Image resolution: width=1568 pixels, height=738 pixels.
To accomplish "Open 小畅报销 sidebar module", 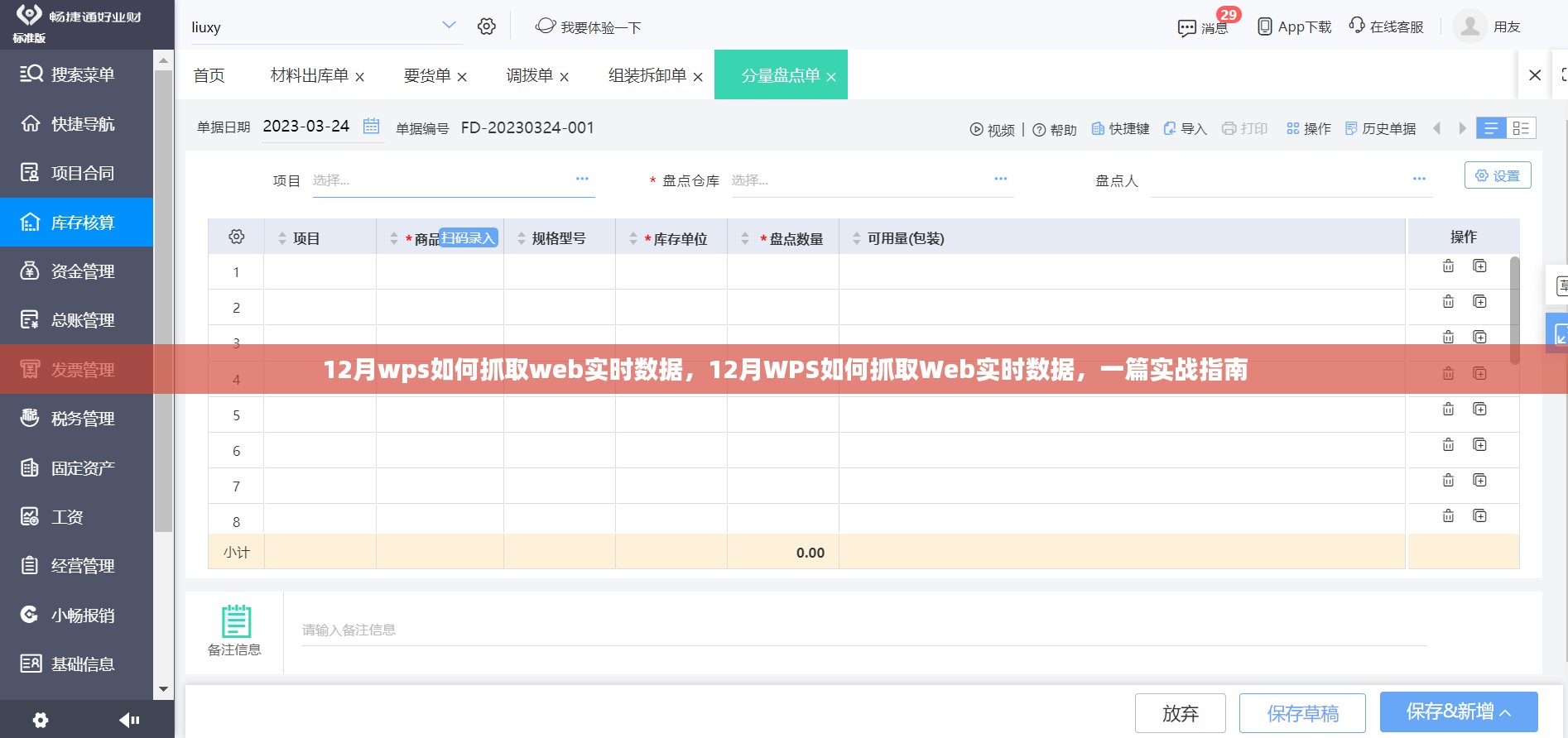I will coord(76,615).
